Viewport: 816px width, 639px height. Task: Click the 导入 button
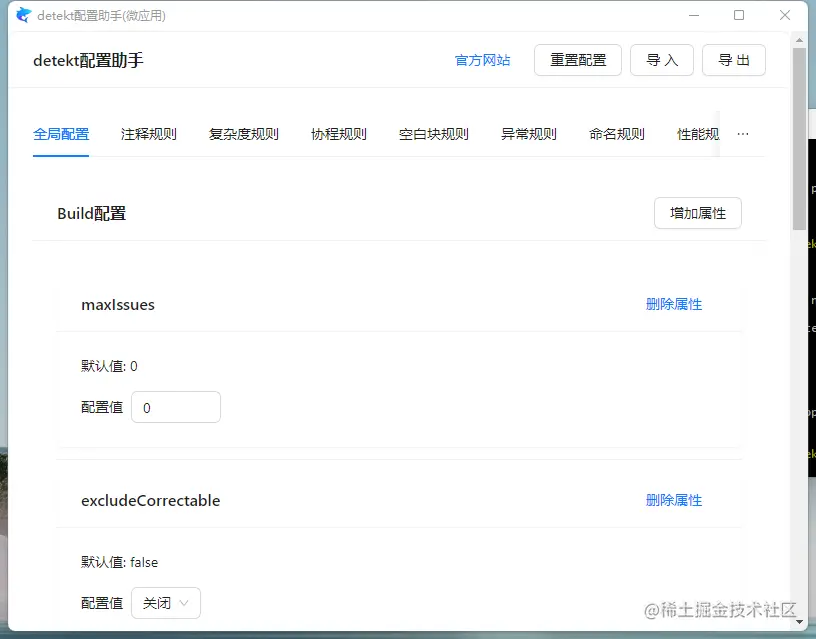pos(662,60)
